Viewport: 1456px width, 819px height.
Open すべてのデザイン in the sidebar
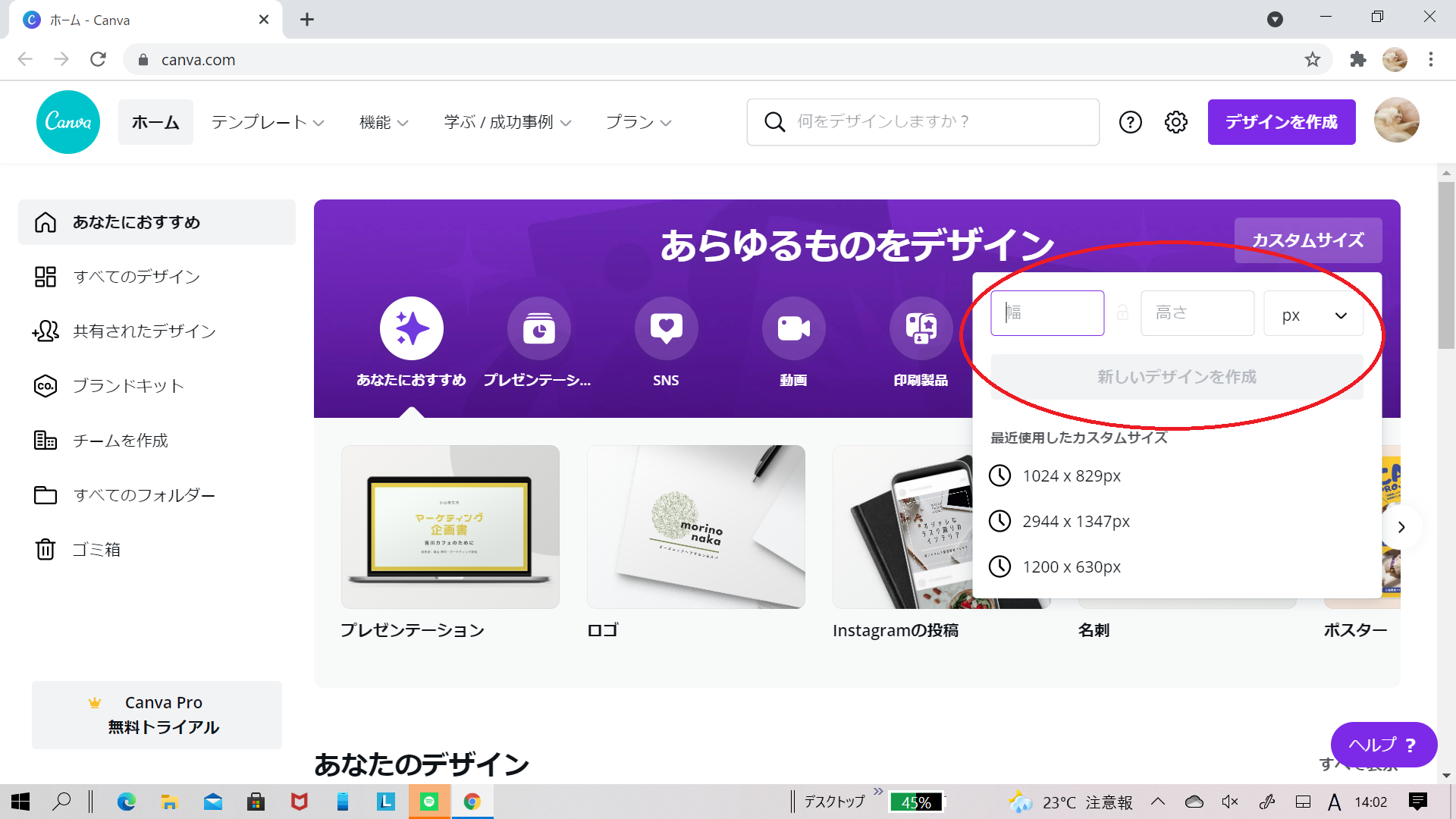pos(157,277)
